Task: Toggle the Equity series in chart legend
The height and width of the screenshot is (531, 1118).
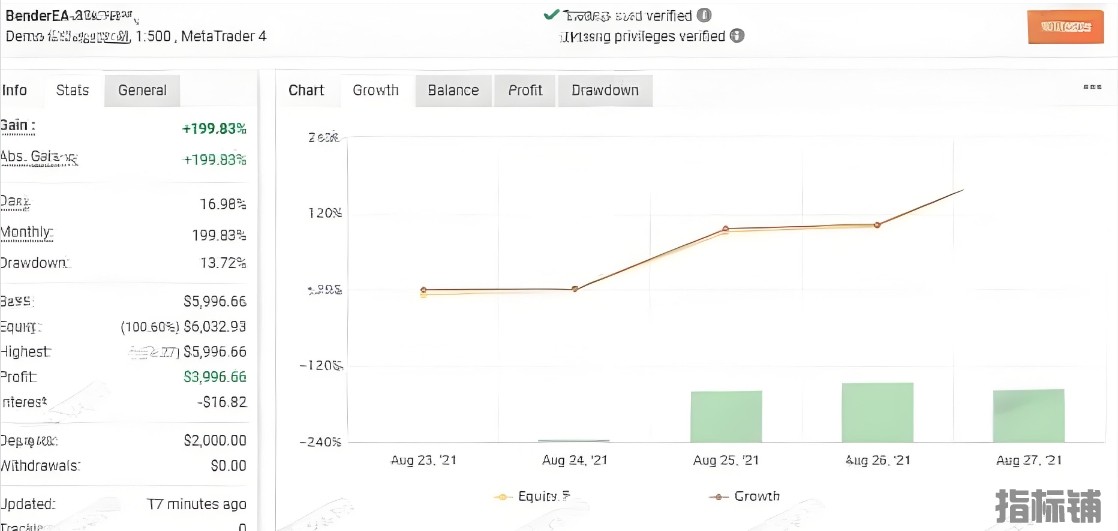Action: pyautogui.click(x=532, y=496)
